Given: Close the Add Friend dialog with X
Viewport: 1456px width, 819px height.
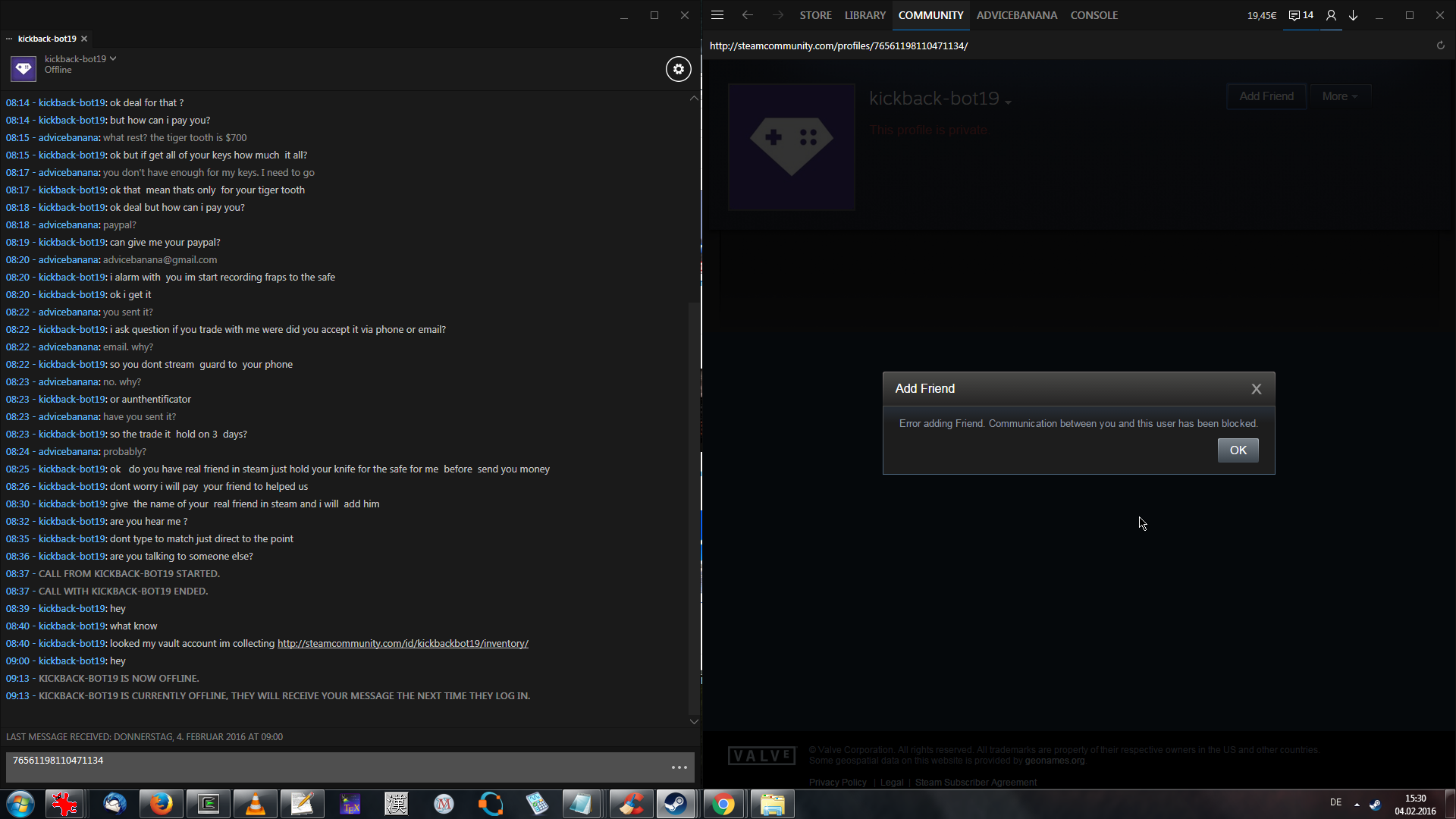Looking at the screenshot, I should (x=1257, y=389).
